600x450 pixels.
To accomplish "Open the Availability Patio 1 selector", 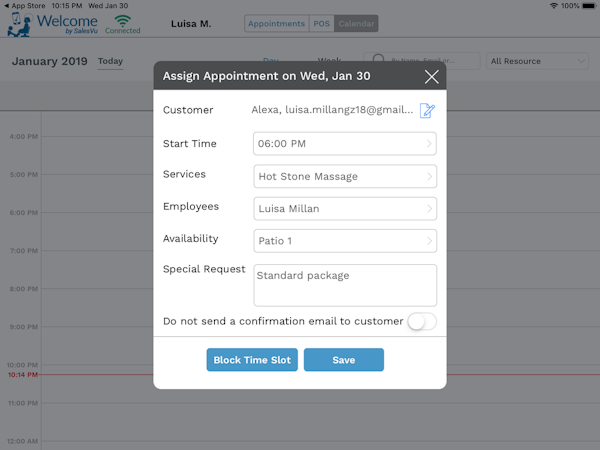I will (x=345, y=241).
